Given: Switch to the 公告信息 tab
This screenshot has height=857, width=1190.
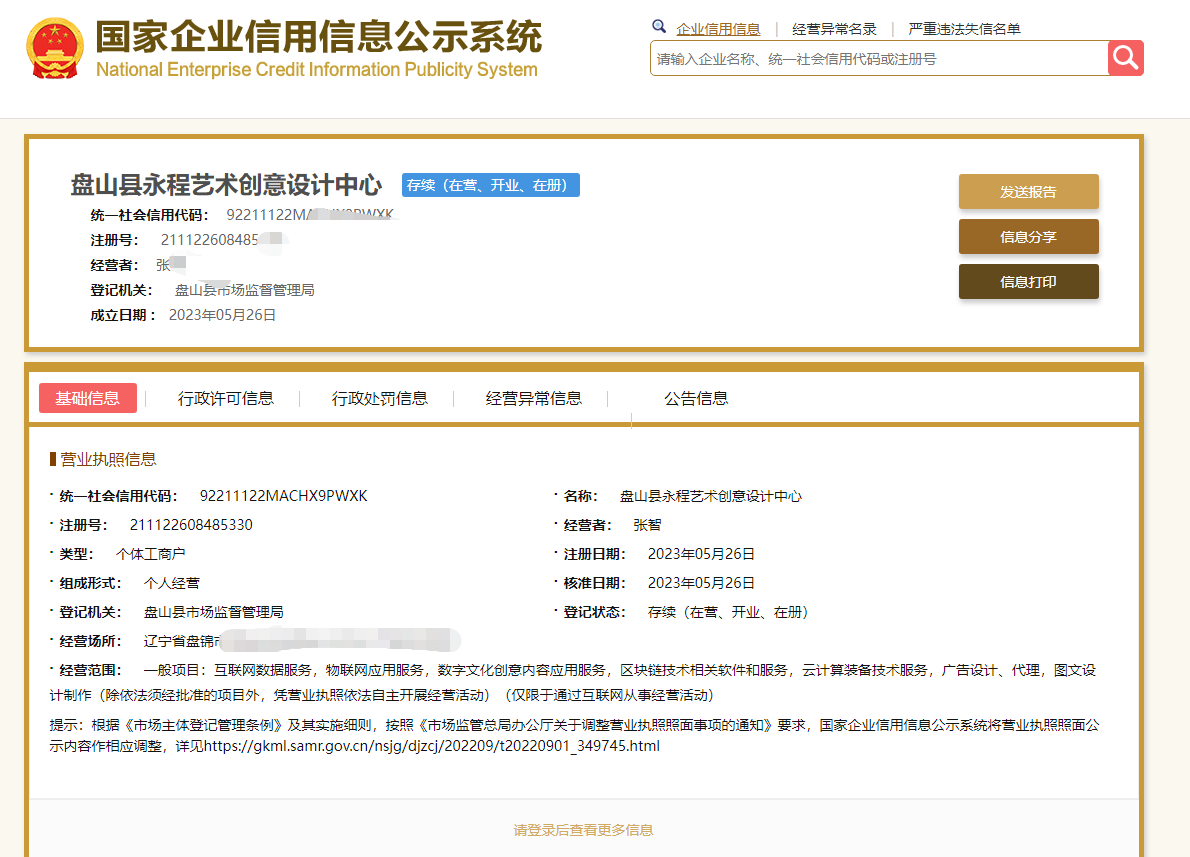Looking at the screenshot, I should point(696,399).
